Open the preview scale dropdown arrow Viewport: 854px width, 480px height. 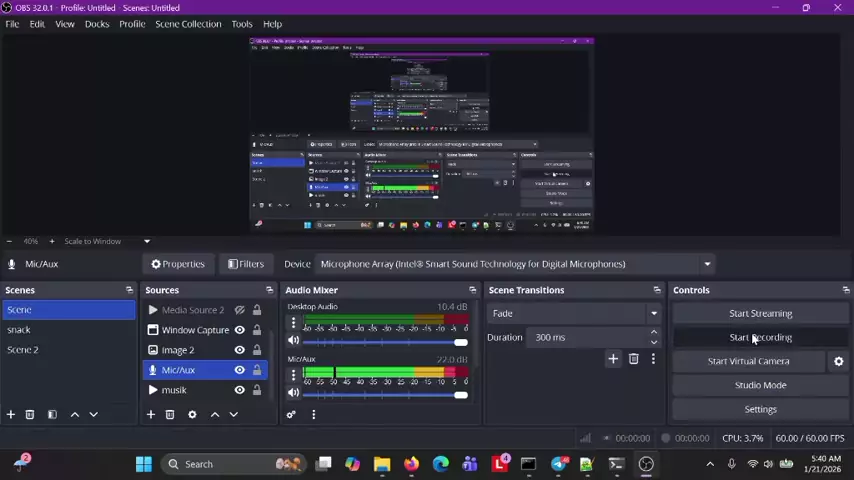pyautogui.click(x=146, y=241)
